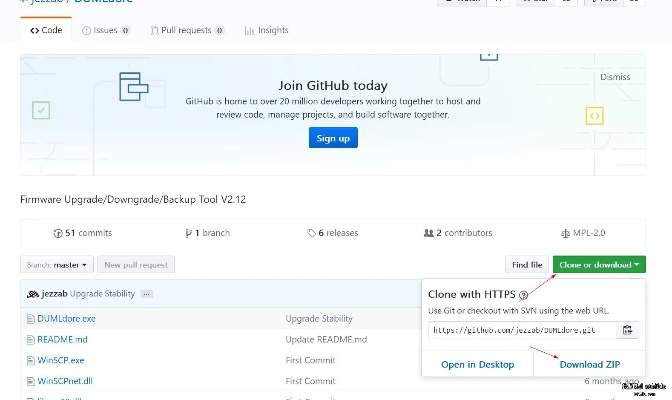672x400 pixels.
Task: Open the Pull requests tab
Action: tap(190, 31)
